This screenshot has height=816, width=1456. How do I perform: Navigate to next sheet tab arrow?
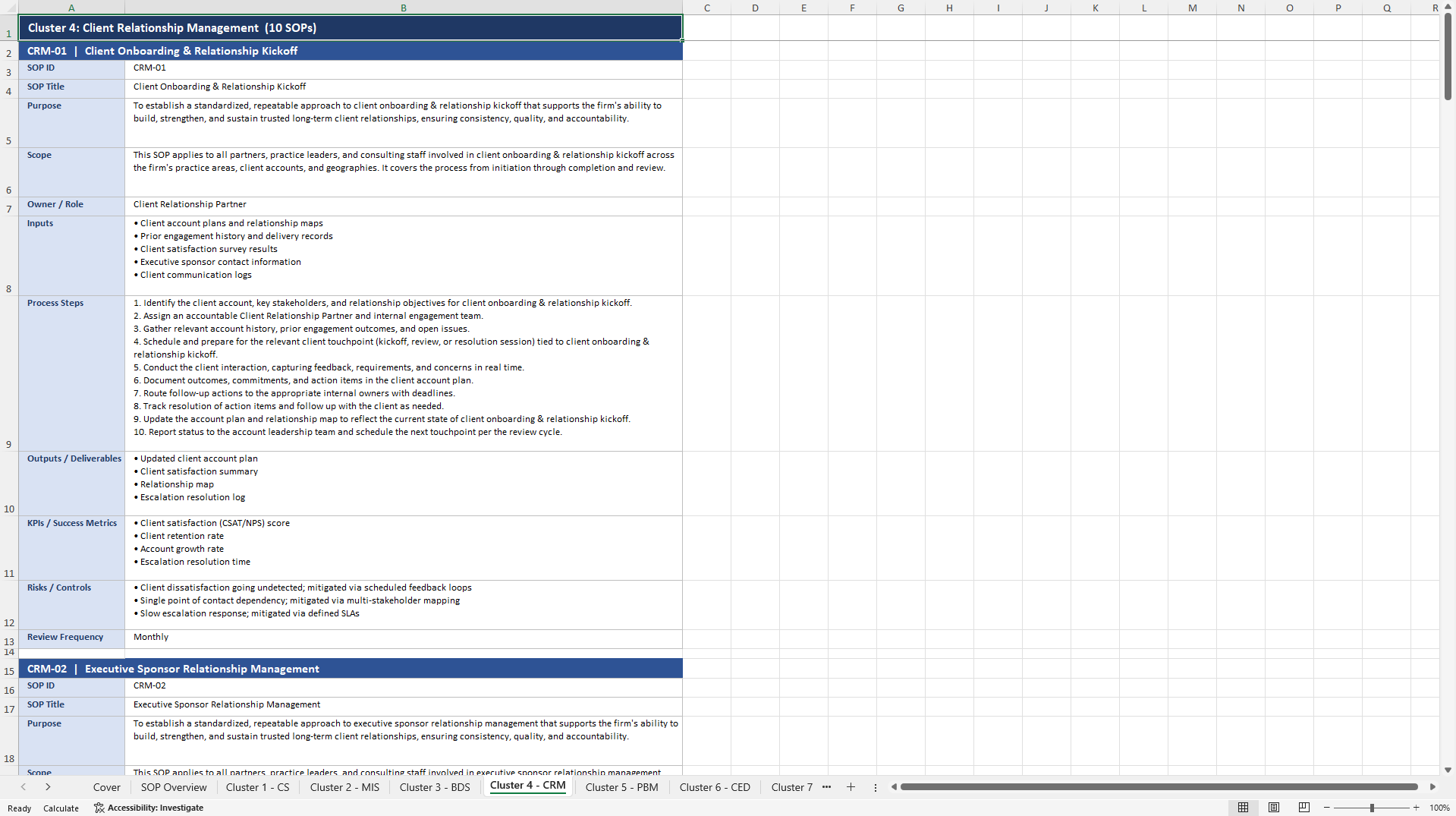[x=48, y=787]
